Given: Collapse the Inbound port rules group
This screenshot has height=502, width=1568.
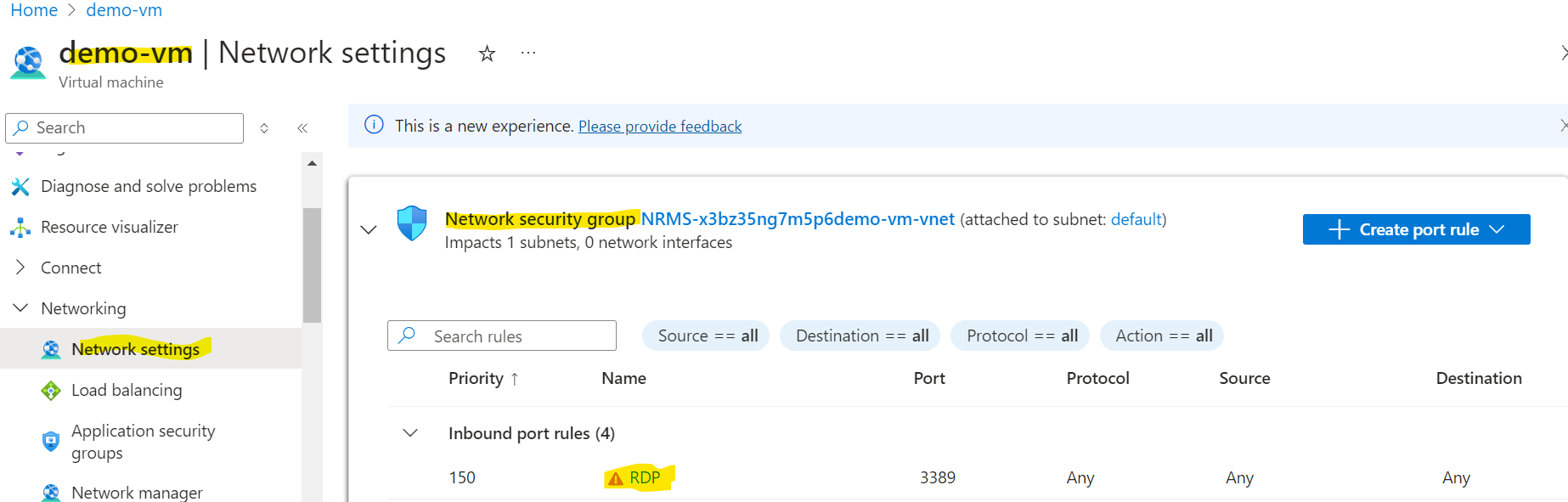Looking at the screenshot, I should click(x=409, y=432).
